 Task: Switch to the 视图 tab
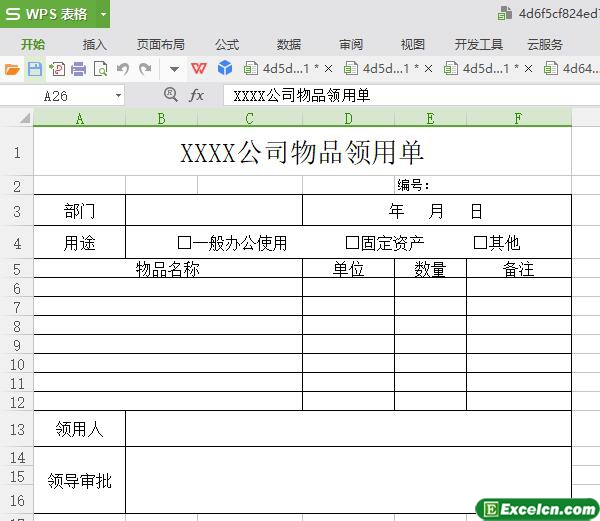point(412,45)
